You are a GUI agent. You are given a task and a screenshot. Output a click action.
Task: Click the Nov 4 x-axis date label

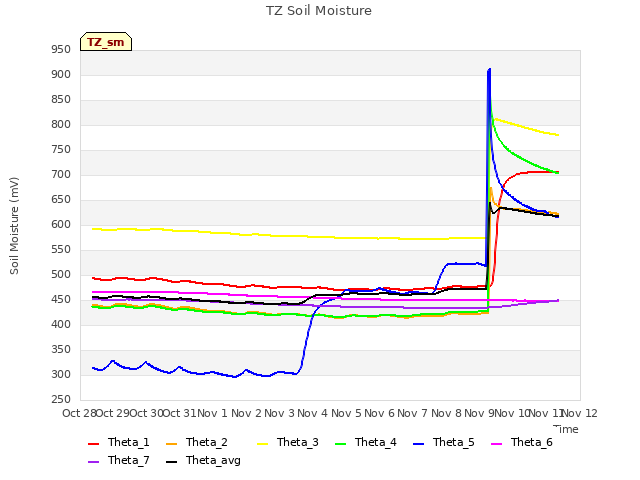(312, 413)
